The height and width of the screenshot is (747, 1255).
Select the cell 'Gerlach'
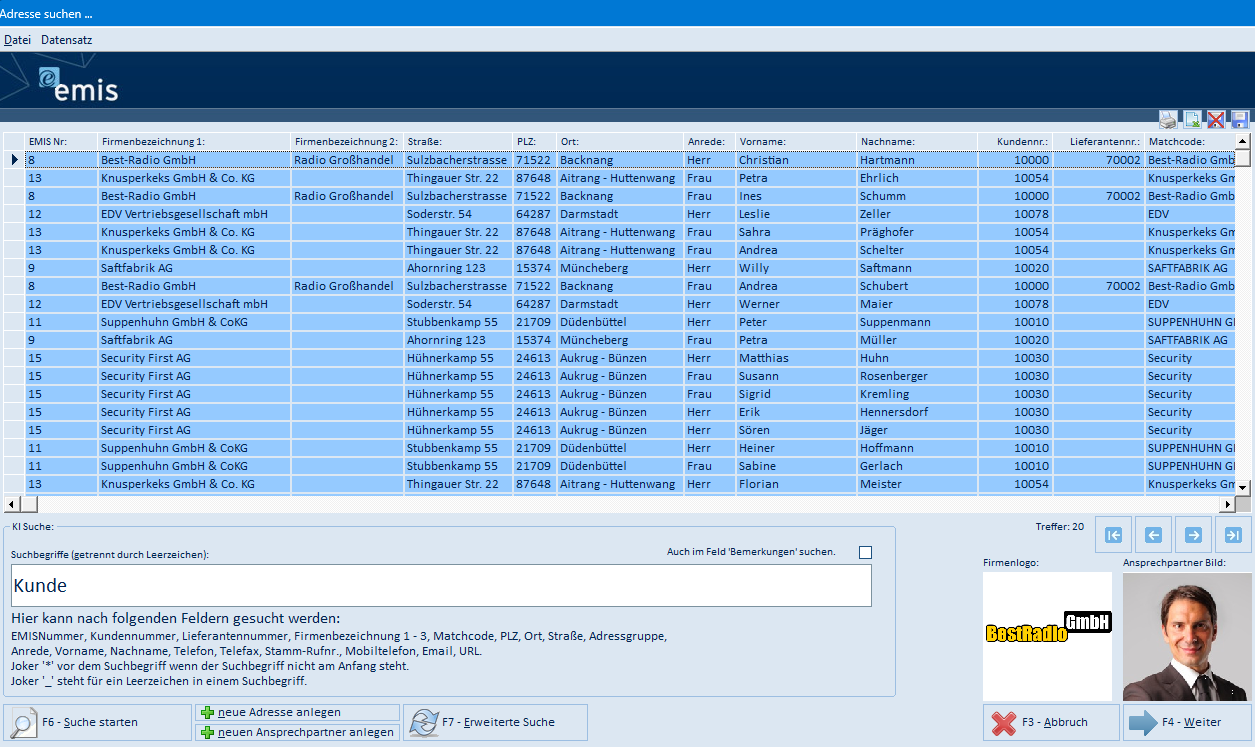pyautogui.click(x=917, y=466)
